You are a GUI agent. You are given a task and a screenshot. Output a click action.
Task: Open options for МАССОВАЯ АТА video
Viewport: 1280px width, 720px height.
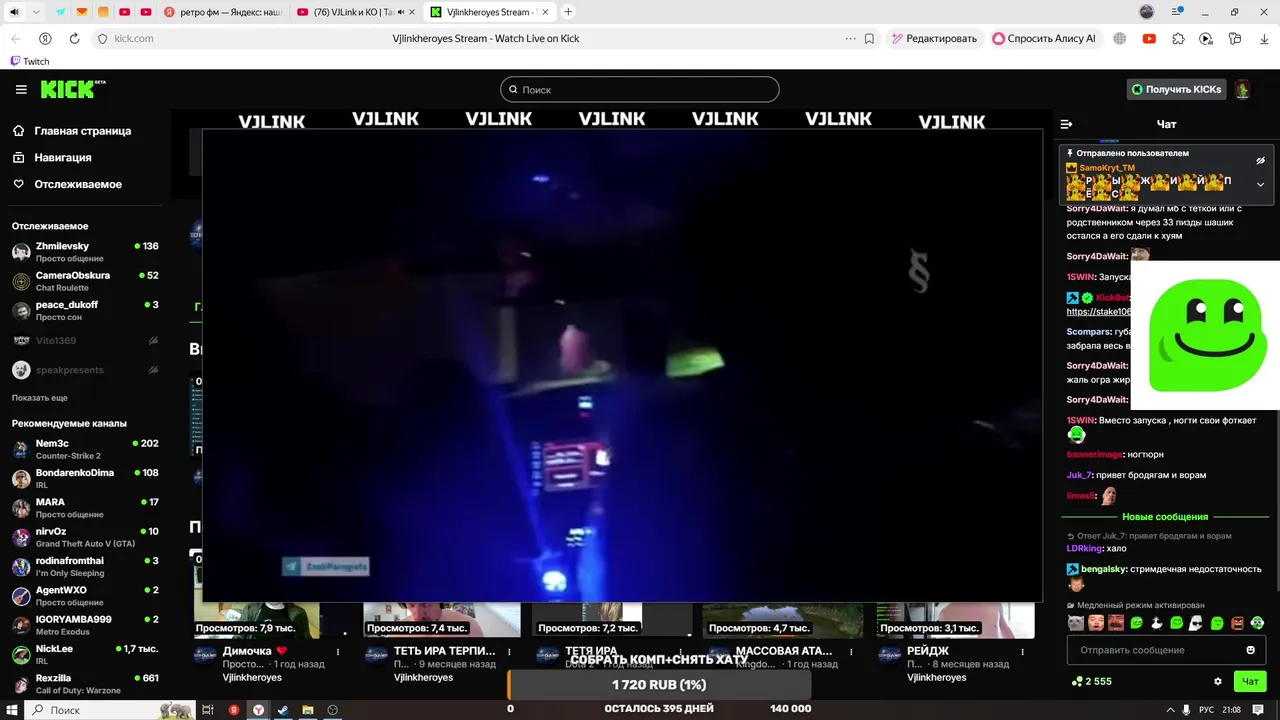click(850, 651)
